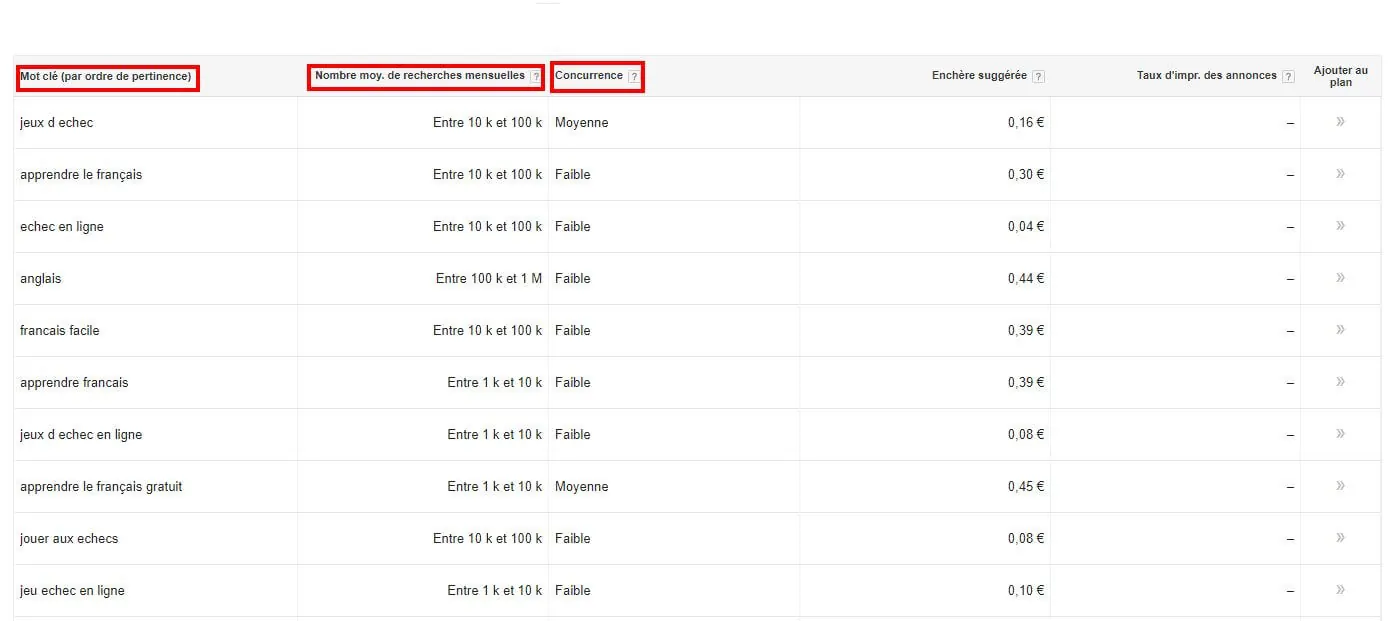Click suggested bid "0,45 €"
The height and width of the screenshot is (621, 1399).
[x=1026, y=486]
